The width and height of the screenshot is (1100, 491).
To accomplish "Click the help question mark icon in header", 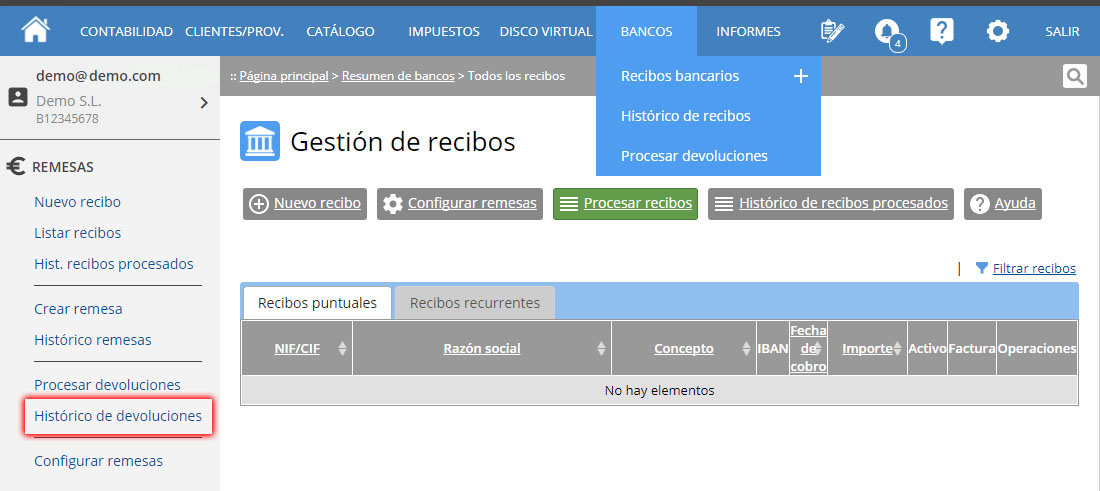I will 941,31.
